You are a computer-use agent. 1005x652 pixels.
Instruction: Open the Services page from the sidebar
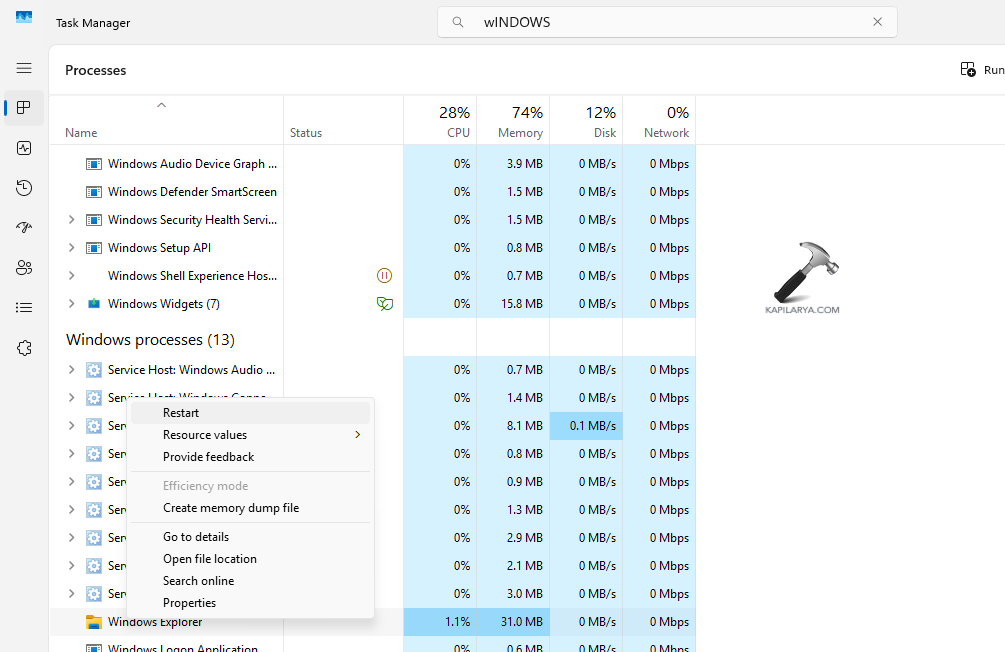pos(24,348)
